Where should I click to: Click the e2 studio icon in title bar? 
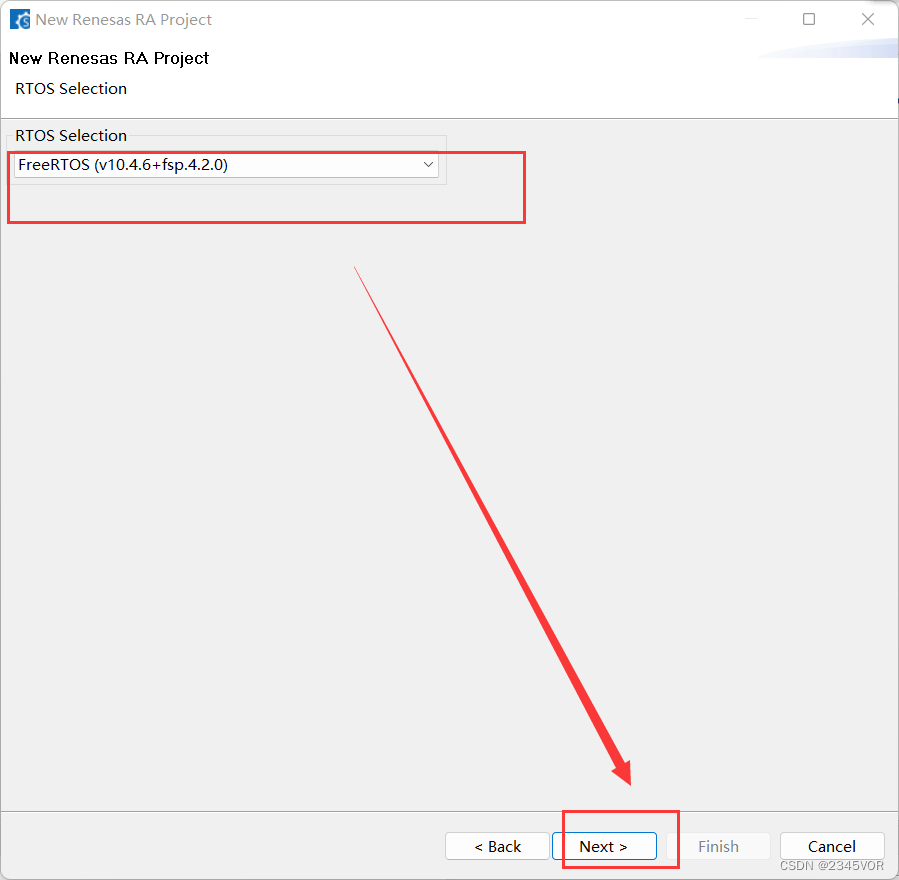pyautogui.click(x=19, y=19)
